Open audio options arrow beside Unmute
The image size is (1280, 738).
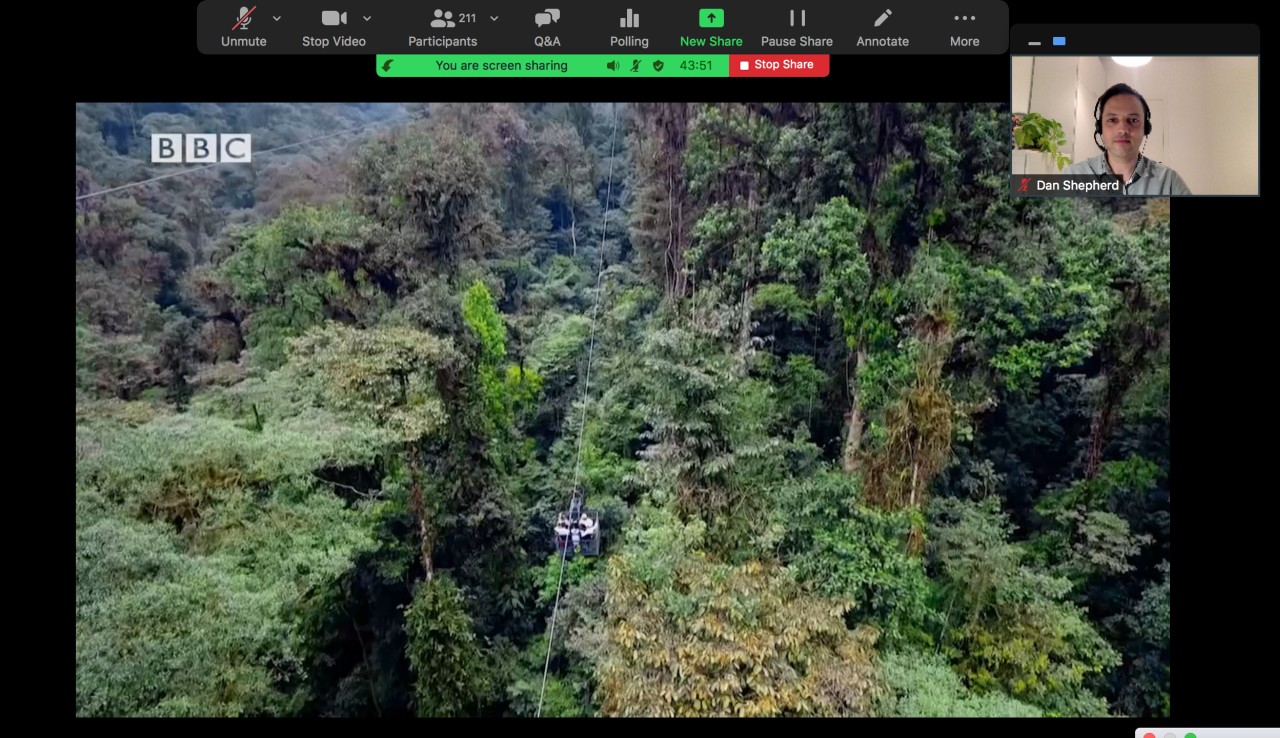click(x=277, y=18)
